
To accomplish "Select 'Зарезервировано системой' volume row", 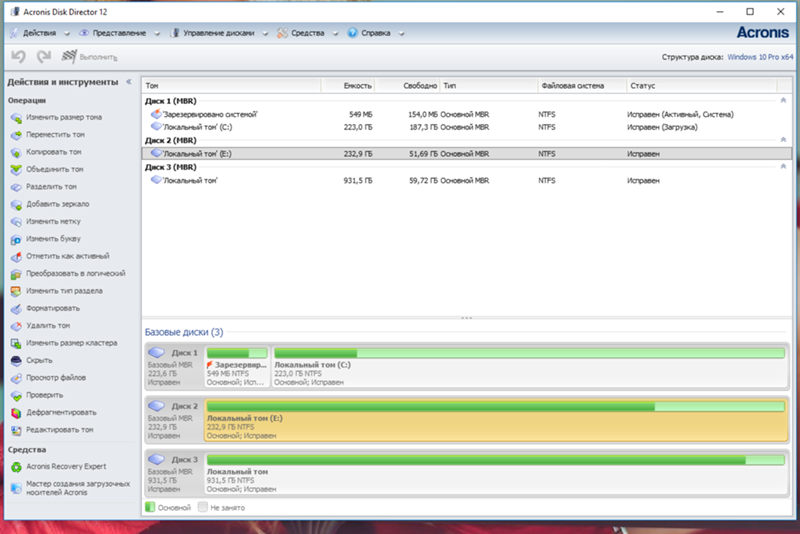I will [467, 114].
